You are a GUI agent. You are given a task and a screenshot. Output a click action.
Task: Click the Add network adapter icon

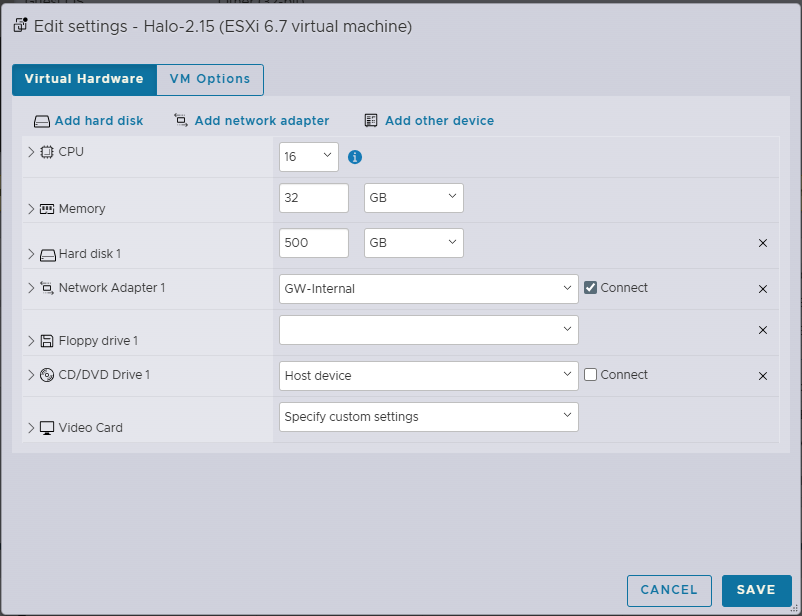pyautogui.click(x=181, y=120)
